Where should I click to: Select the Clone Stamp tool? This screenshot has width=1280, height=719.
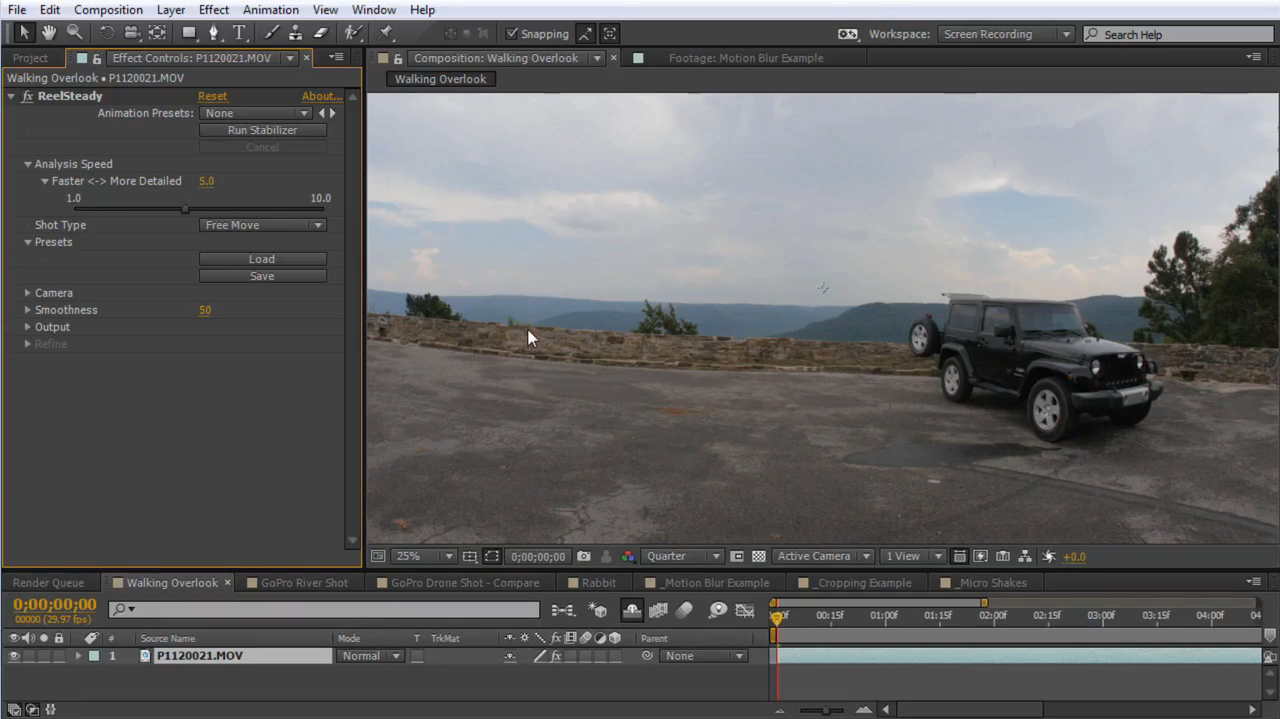point(295,33)
